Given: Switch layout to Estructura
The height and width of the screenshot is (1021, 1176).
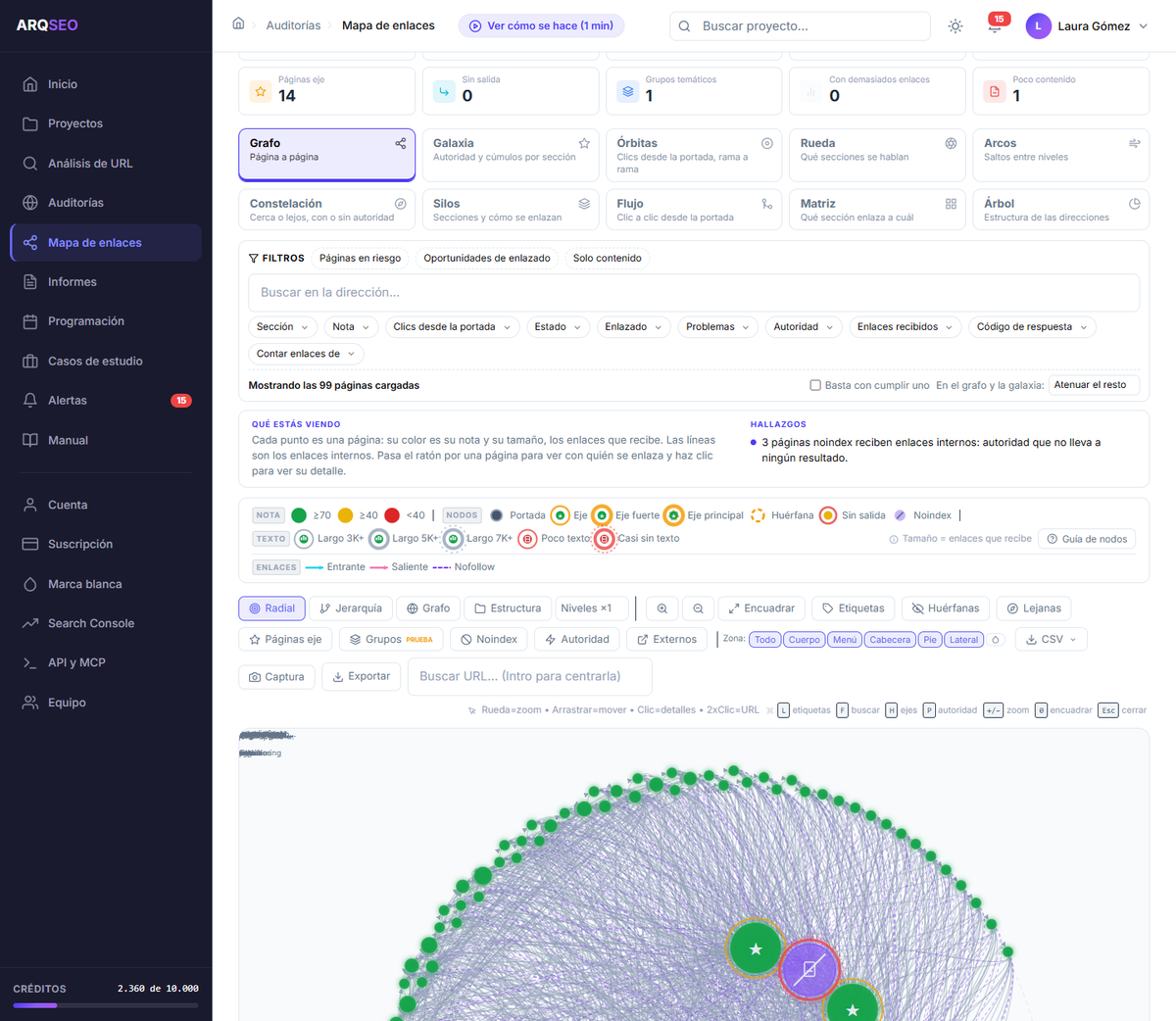Looking at the screenshot, I should (508, 608).
